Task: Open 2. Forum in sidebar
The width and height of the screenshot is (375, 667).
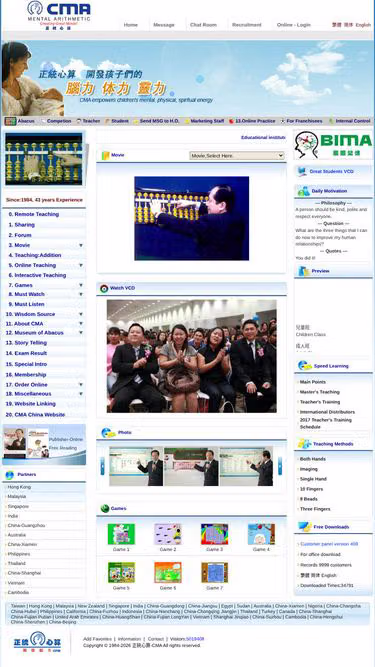Action: [20, 235]
